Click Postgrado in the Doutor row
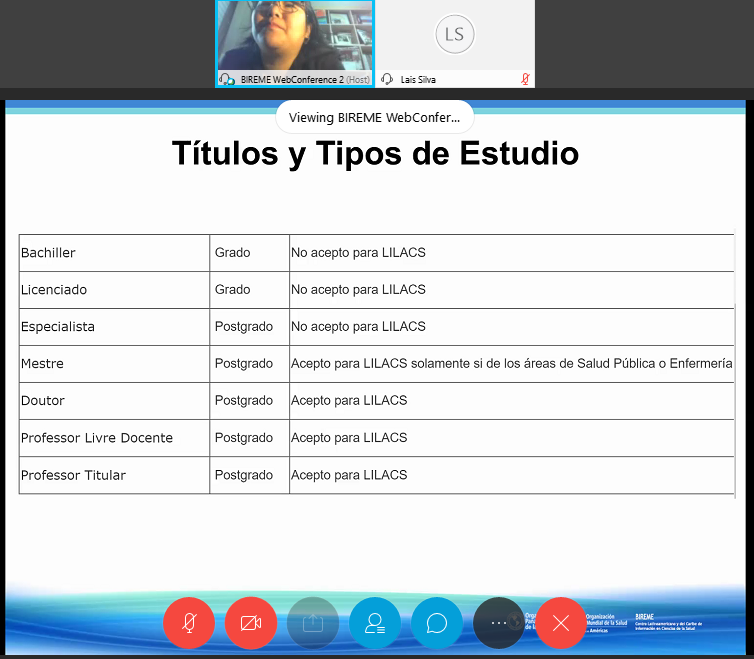754x659 pixels. click(244, 401)
